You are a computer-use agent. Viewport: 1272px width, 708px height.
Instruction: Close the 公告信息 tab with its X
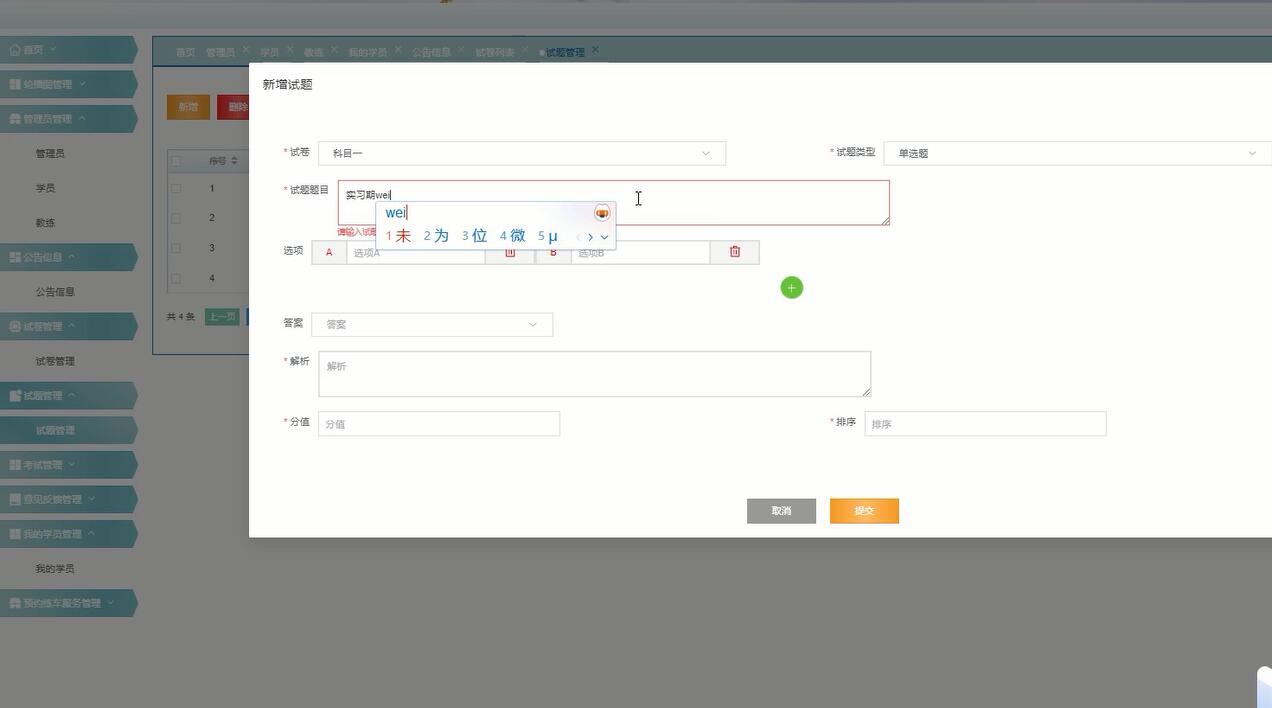click(461, 49)
